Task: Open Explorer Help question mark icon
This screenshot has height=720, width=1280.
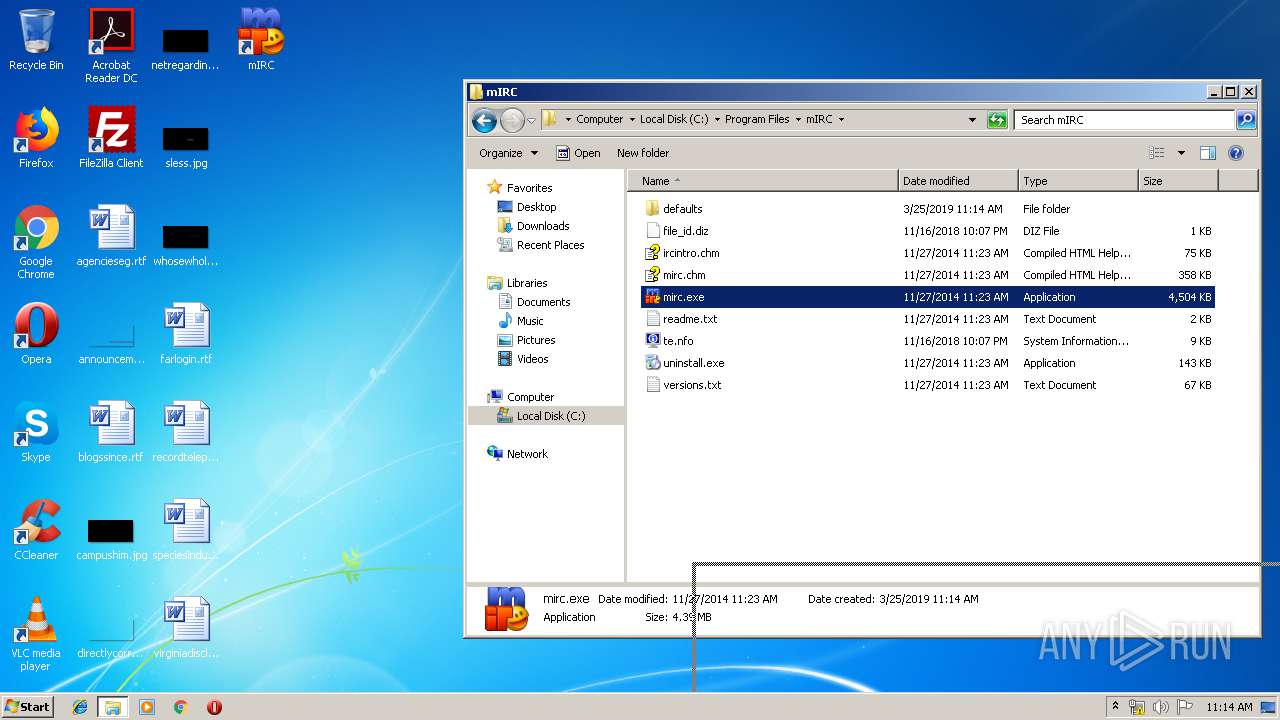Action: click(1236, 153)
